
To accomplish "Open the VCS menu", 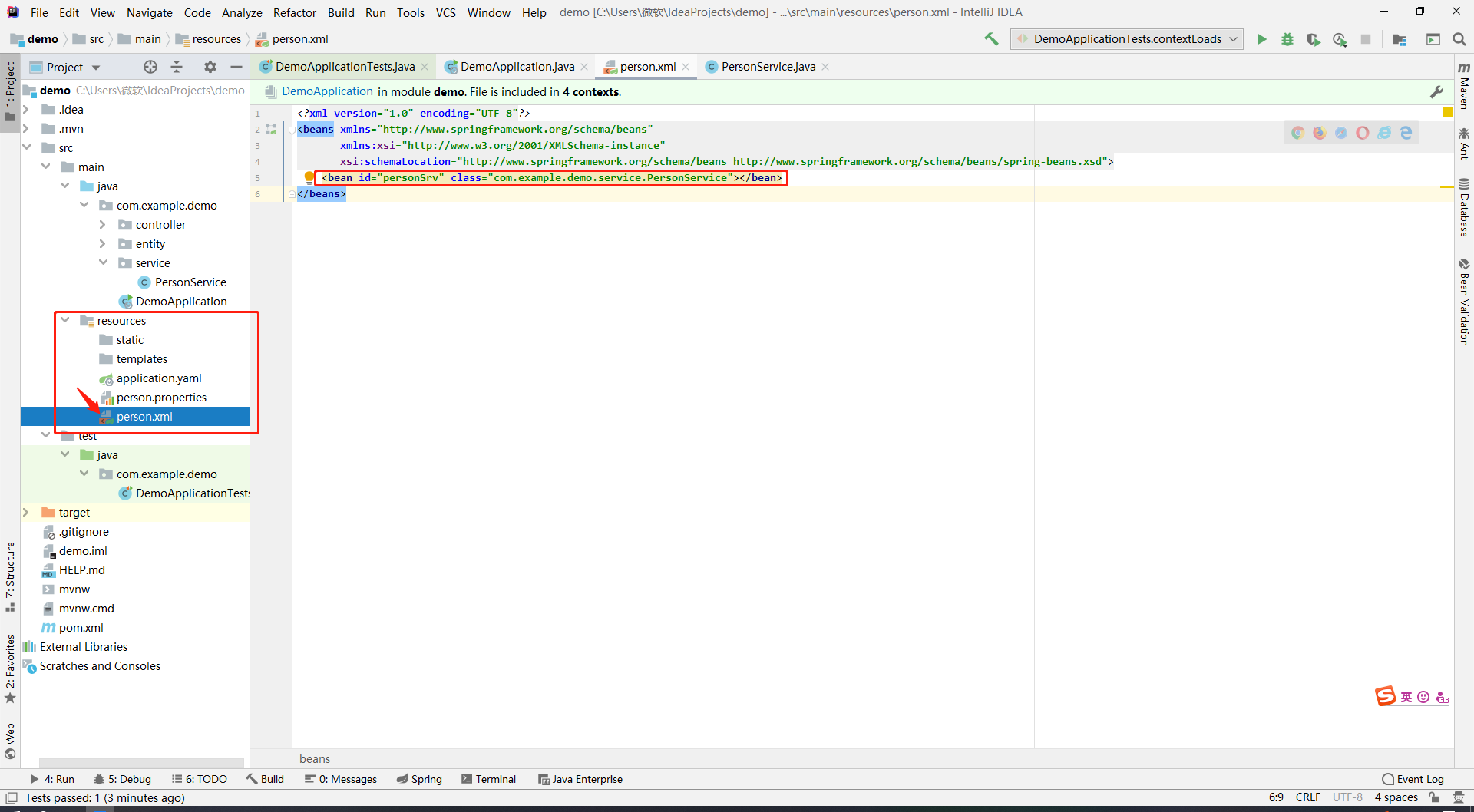I will pyautogui.click(x=446, y=12).
